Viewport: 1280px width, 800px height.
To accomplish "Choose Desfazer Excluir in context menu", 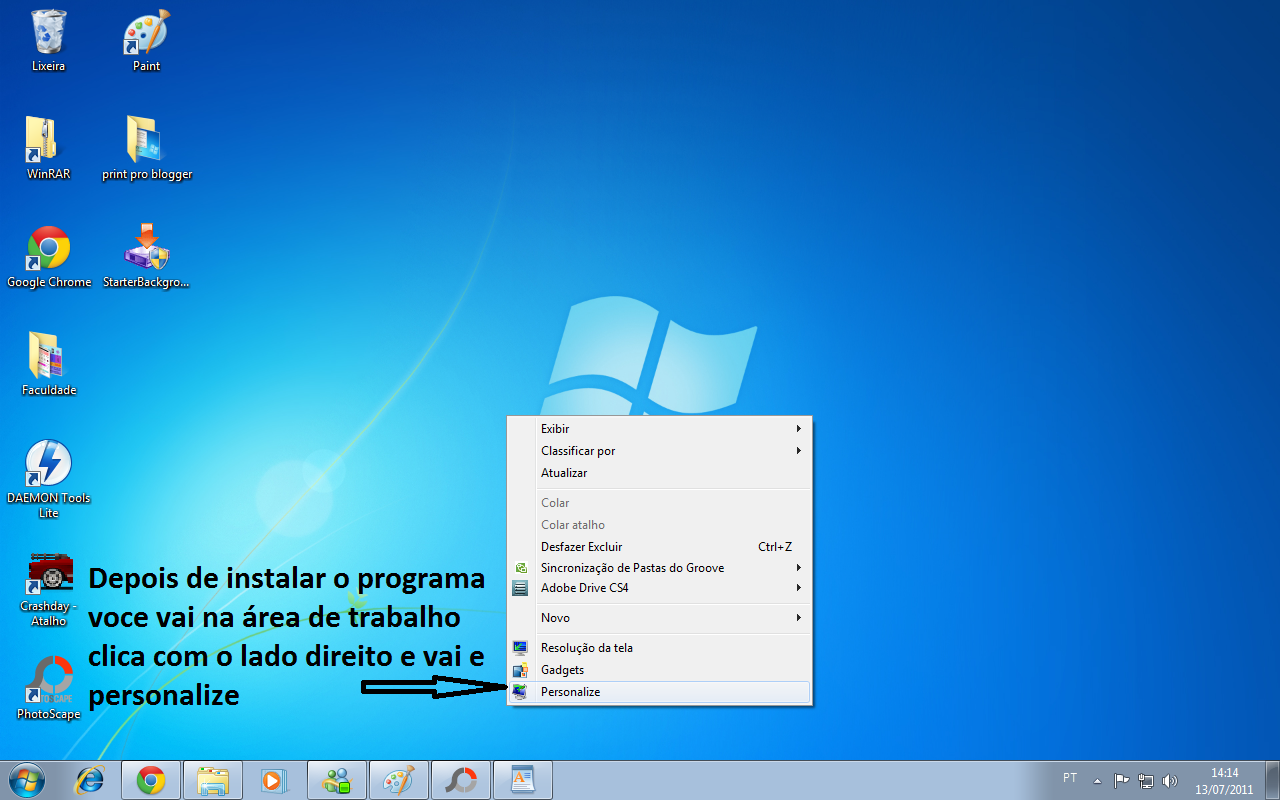I will (660, 547).
